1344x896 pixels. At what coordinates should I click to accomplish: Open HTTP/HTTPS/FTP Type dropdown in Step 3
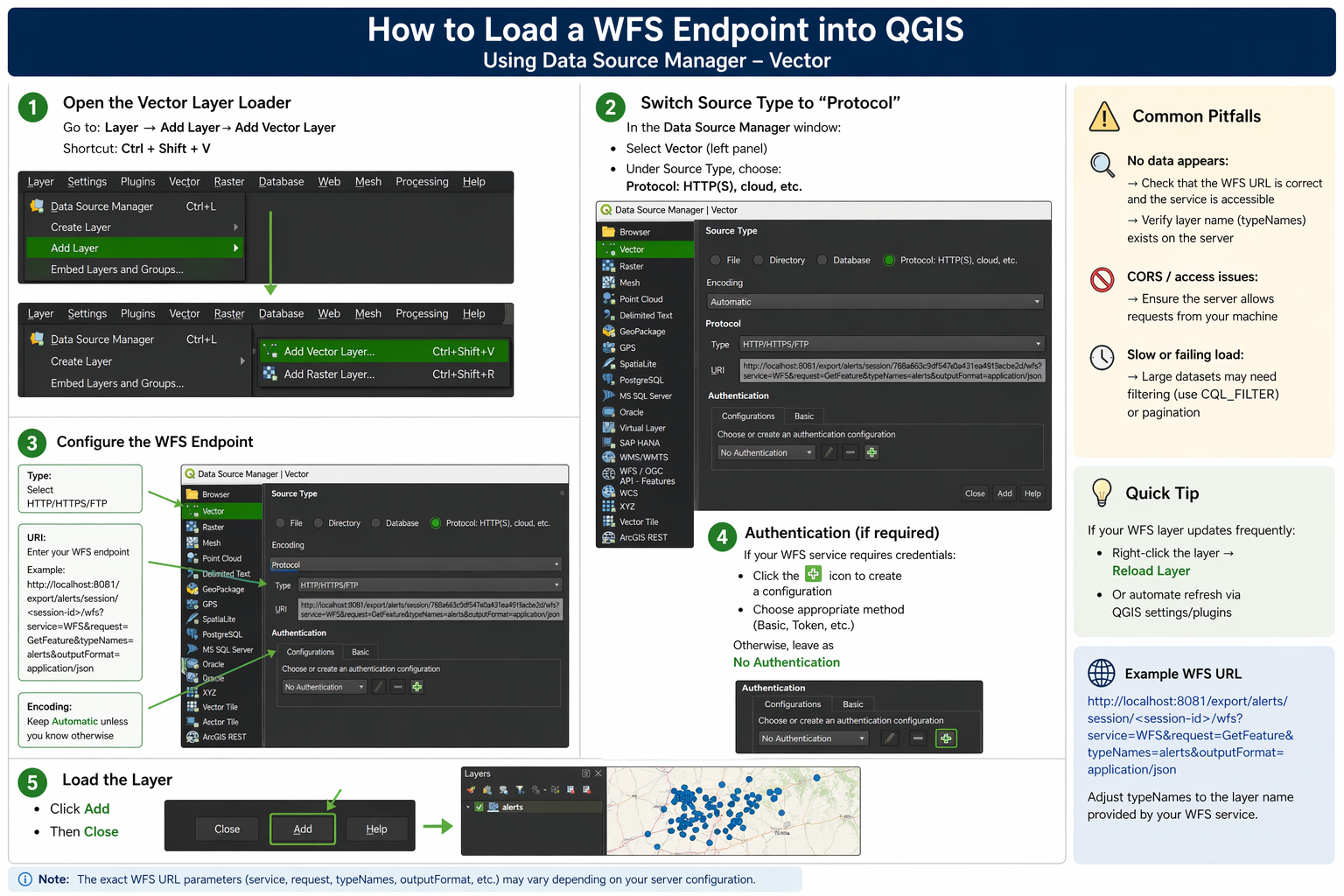[430, 584]
